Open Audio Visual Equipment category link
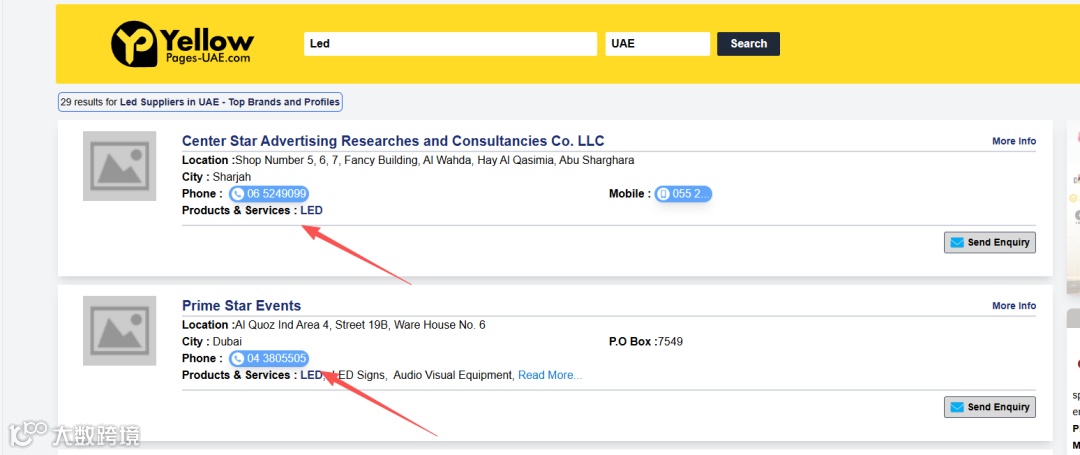 tap(453, 375)
